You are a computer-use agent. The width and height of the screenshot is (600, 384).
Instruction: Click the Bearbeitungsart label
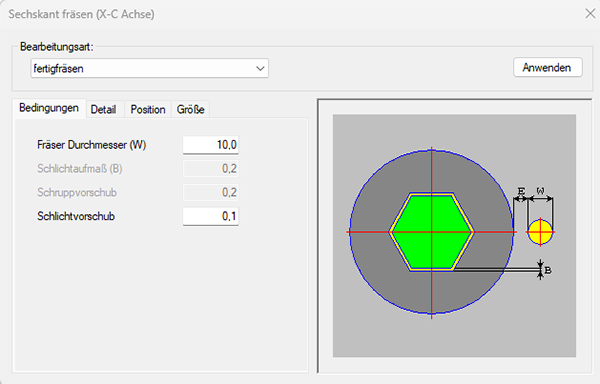pos(57,47)
